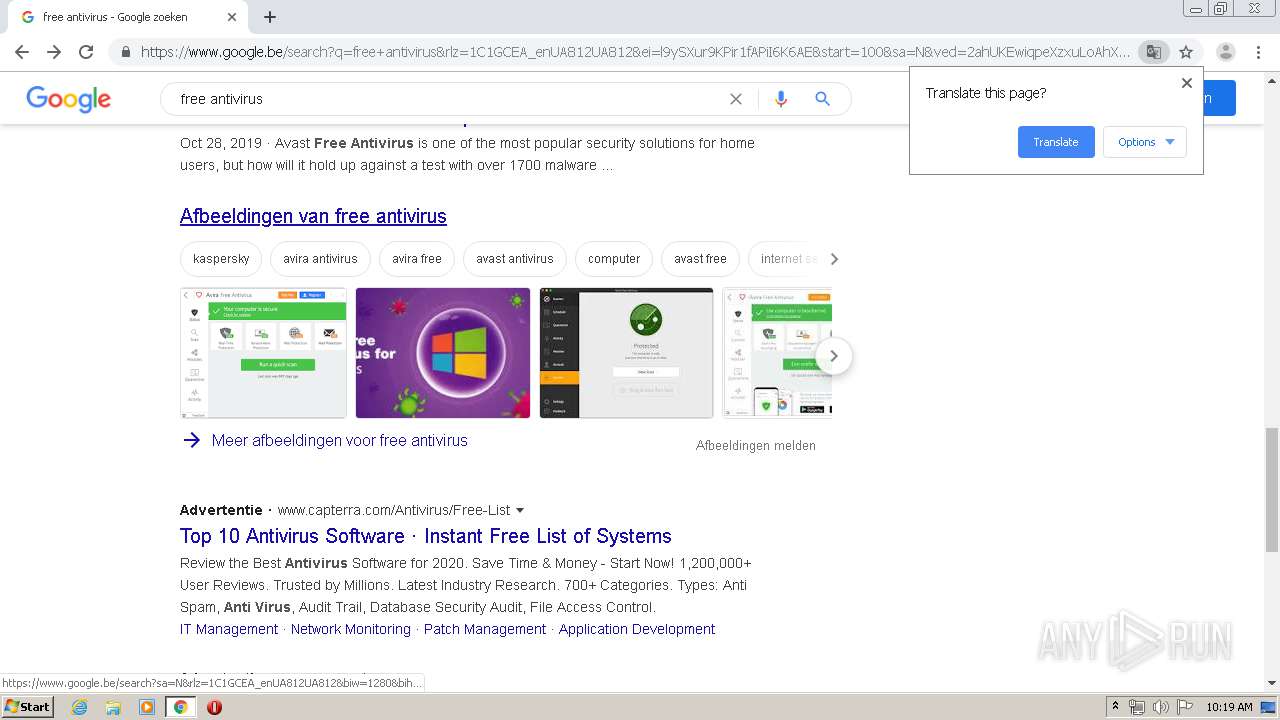Reload the current page
The image size is (1280, 720).
click(x=86, y=52)
